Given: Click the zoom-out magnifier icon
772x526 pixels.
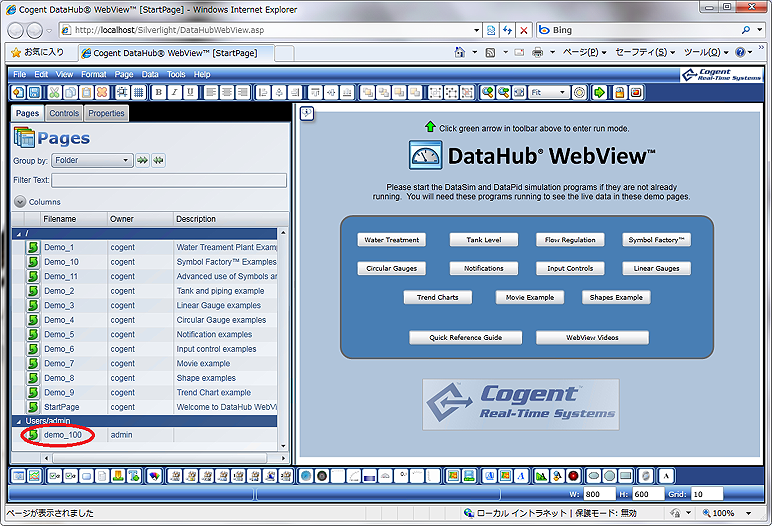Looking at the screenshot, I should point(503,92).
